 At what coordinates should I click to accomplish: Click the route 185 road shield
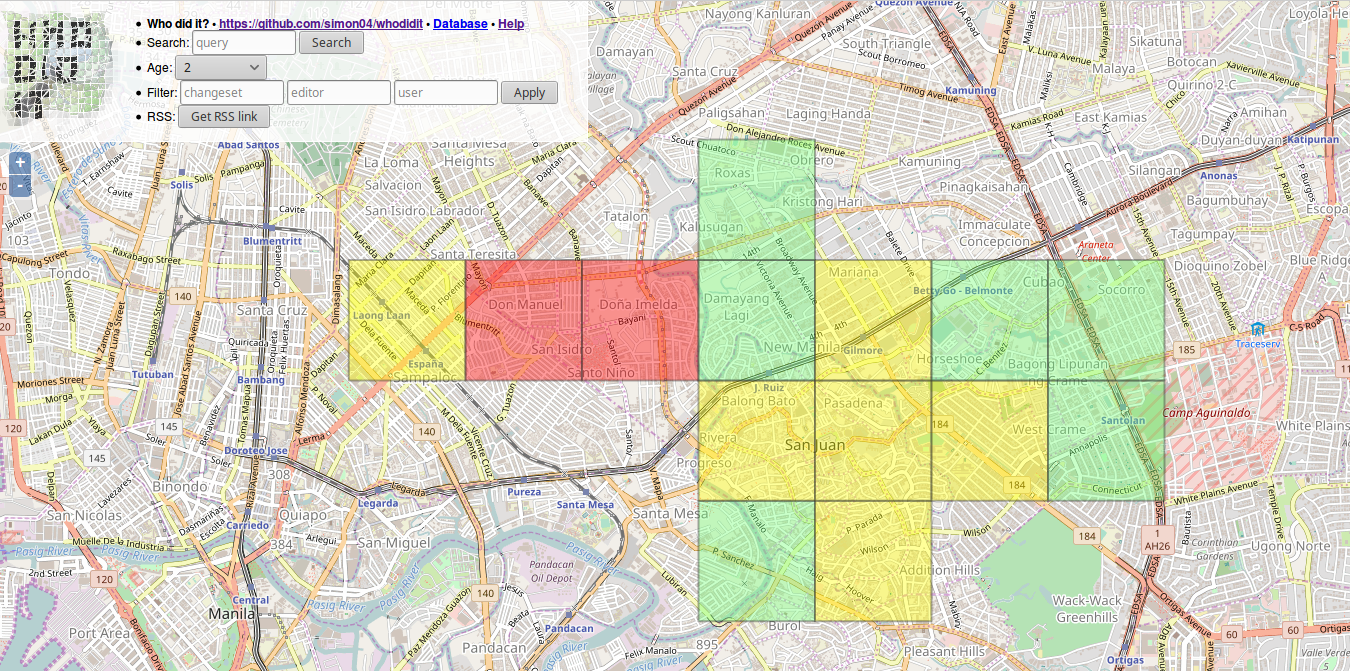(1187, 350)
